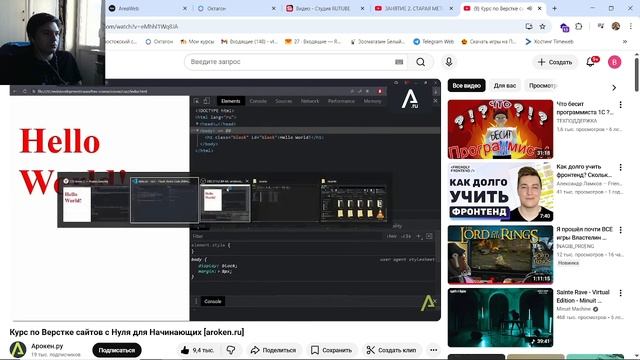640x360 pixels.
Task: Open the Мои курсы bookmark
Action: [x=197, y=42]
